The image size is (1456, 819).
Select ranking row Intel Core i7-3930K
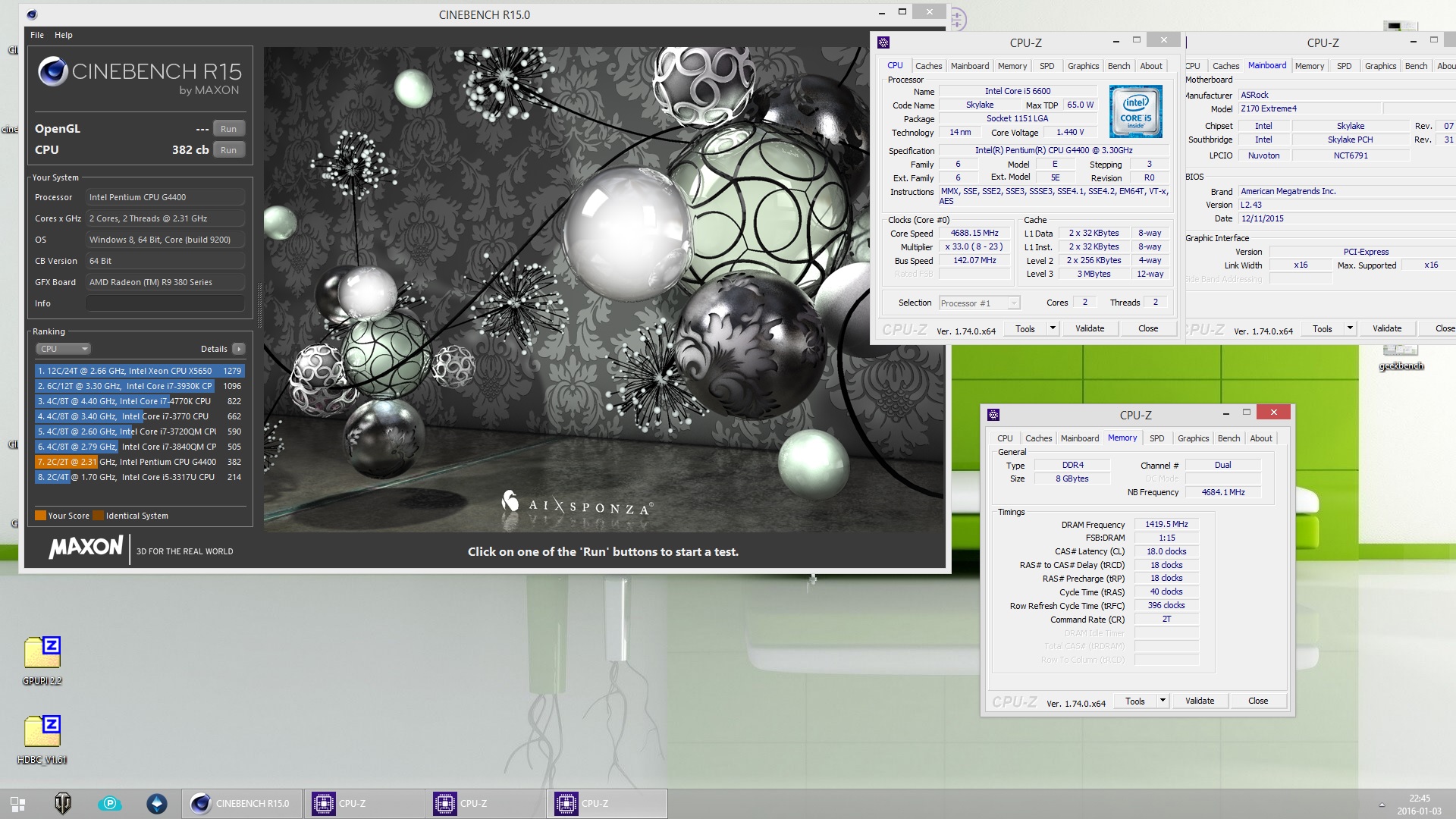click(x=140, y=386)
